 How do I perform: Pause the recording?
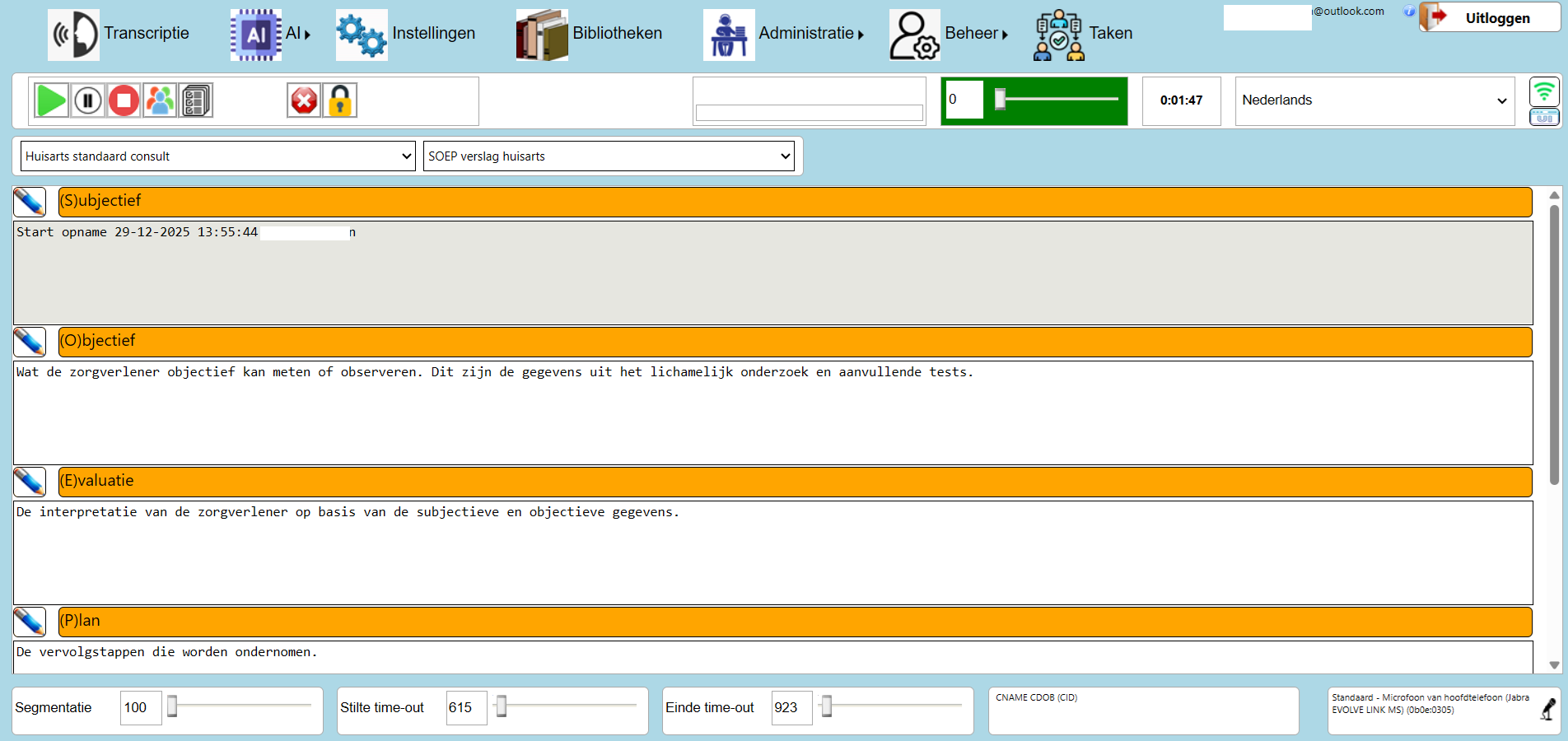(87, 100)
